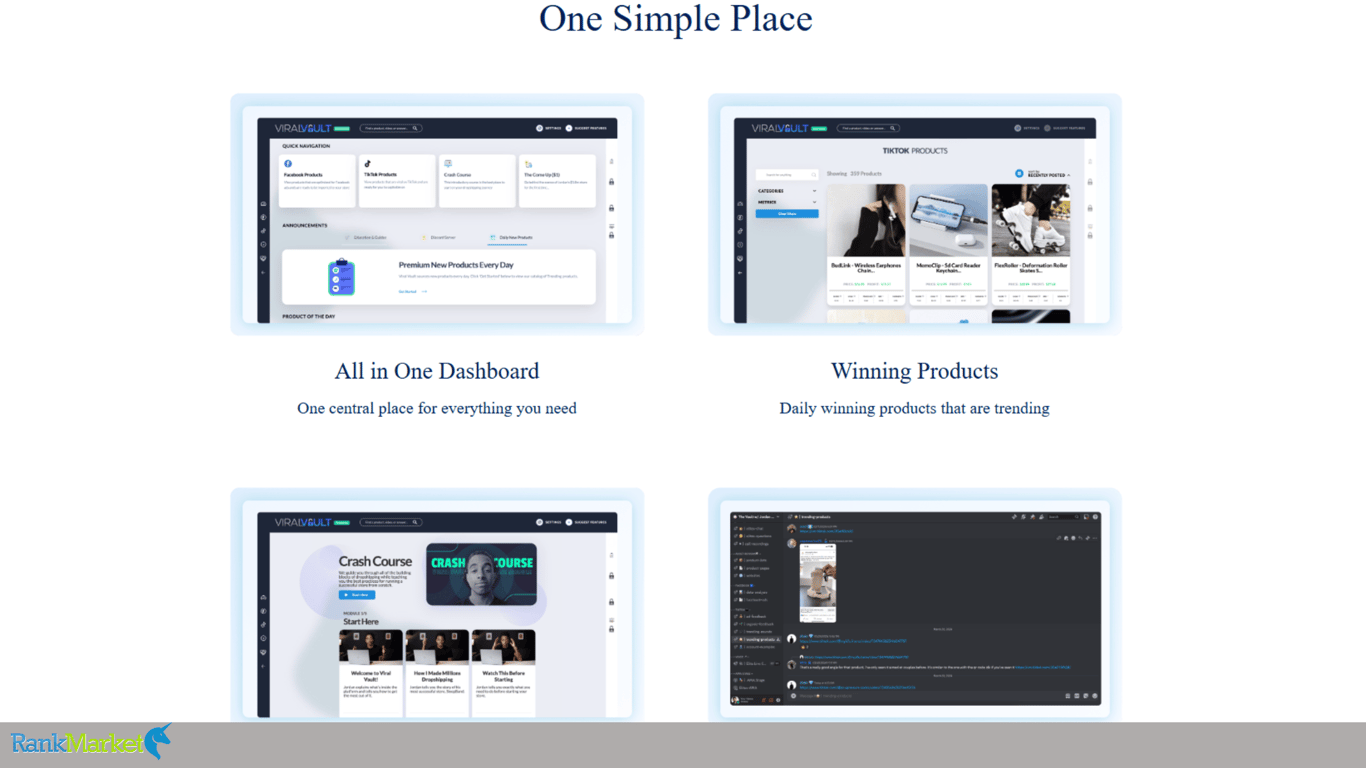Click Settings gear in the Crash Course screenshot
Viewport: 1366px width, 768px height.
pos(539,522)
